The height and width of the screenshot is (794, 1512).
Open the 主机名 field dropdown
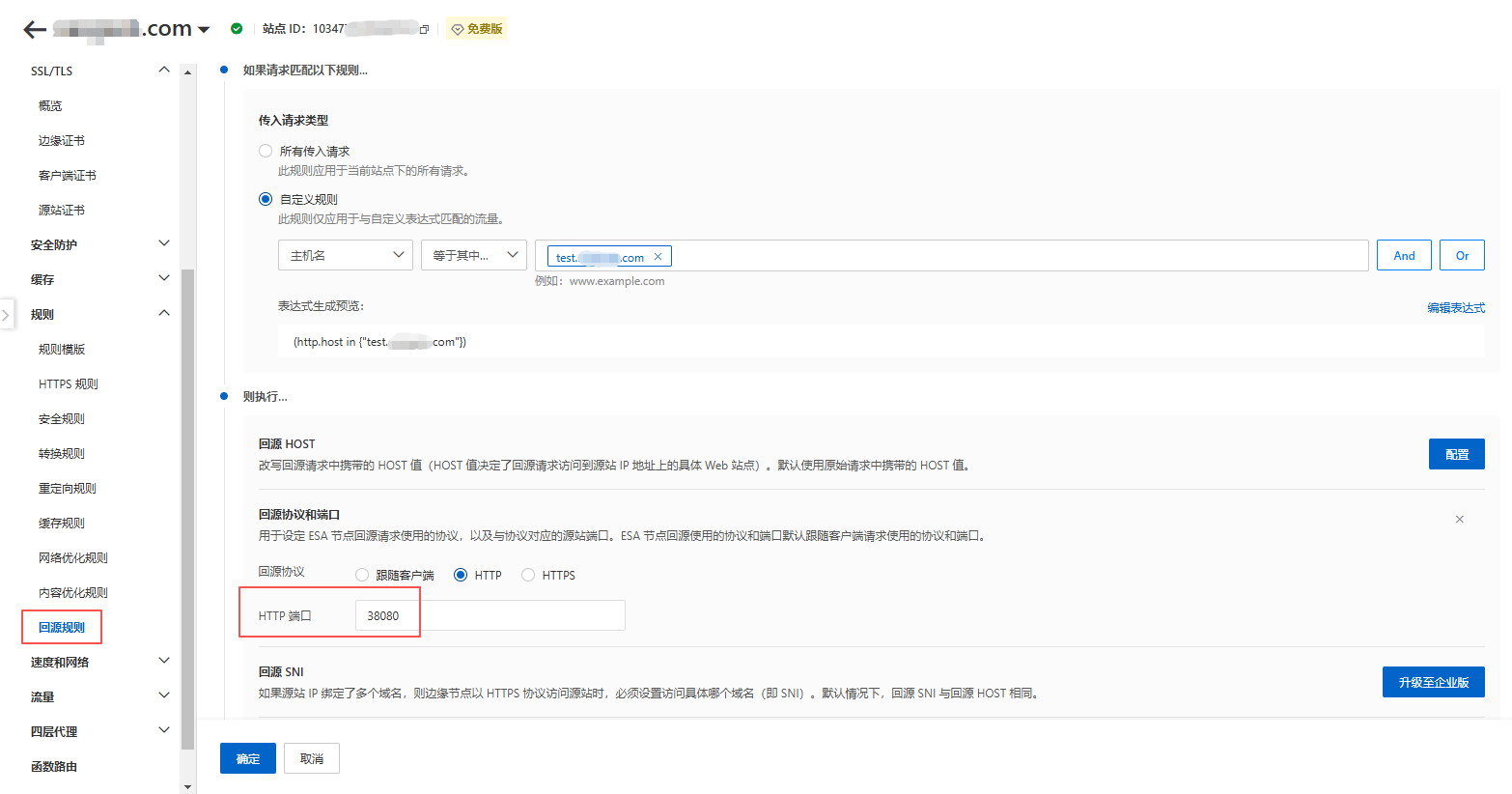pyautogui.click(x=346, y=255)
